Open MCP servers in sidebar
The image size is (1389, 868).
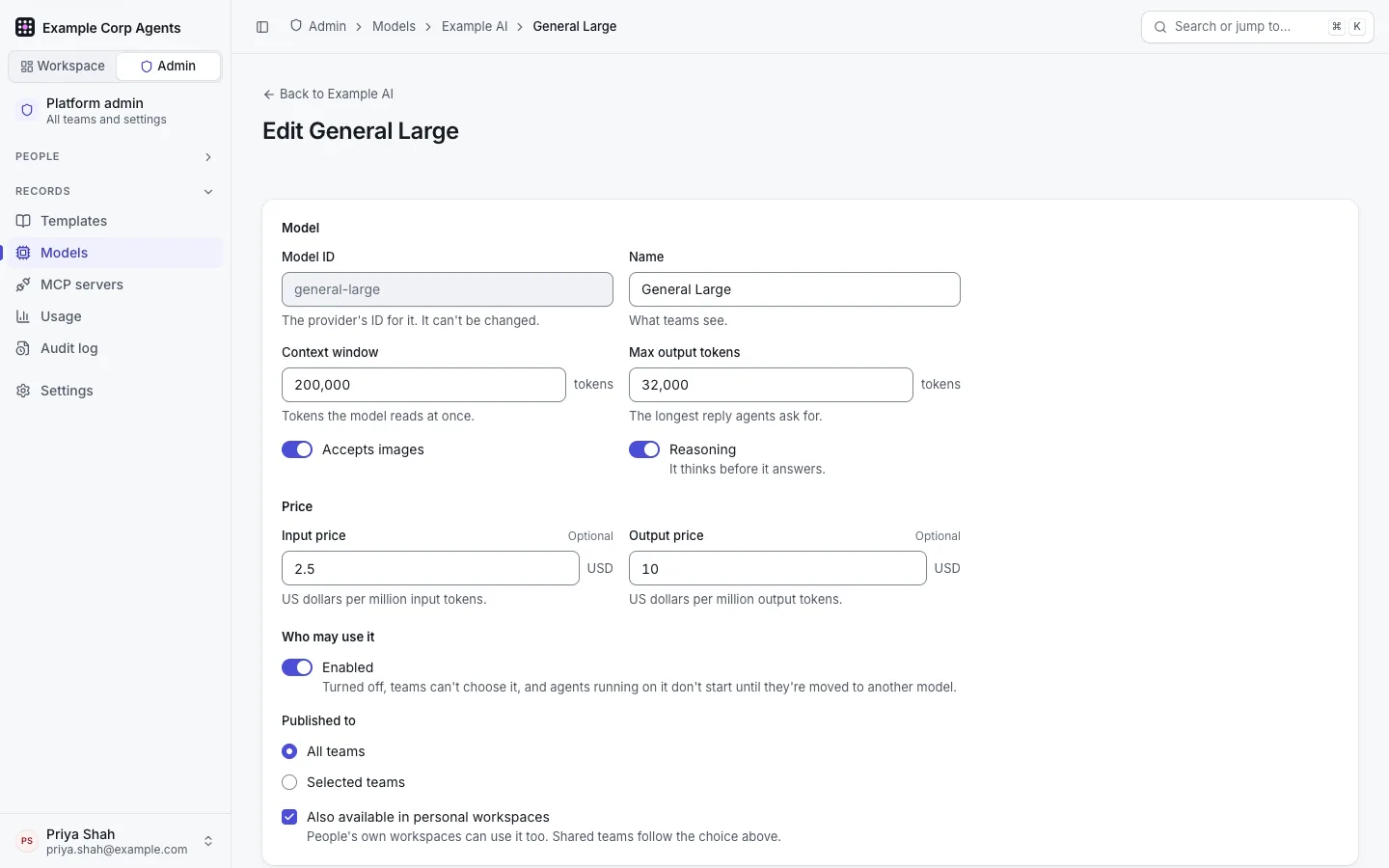(114, 285)
